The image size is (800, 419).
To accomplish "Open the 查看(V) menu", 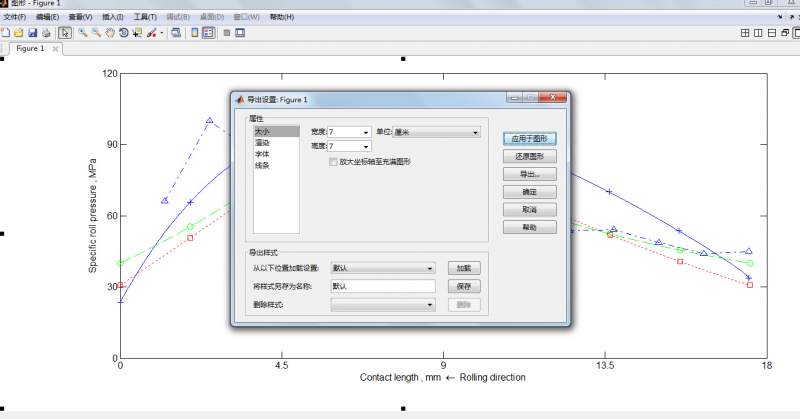I will pos(81,17).
